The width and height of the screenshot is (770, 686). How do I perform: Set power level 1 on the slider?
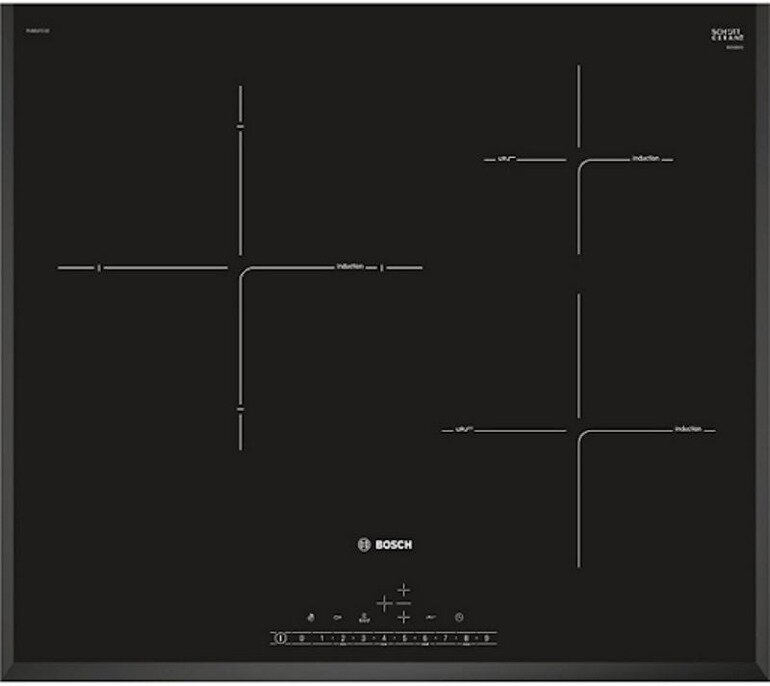tap(322, 638)
